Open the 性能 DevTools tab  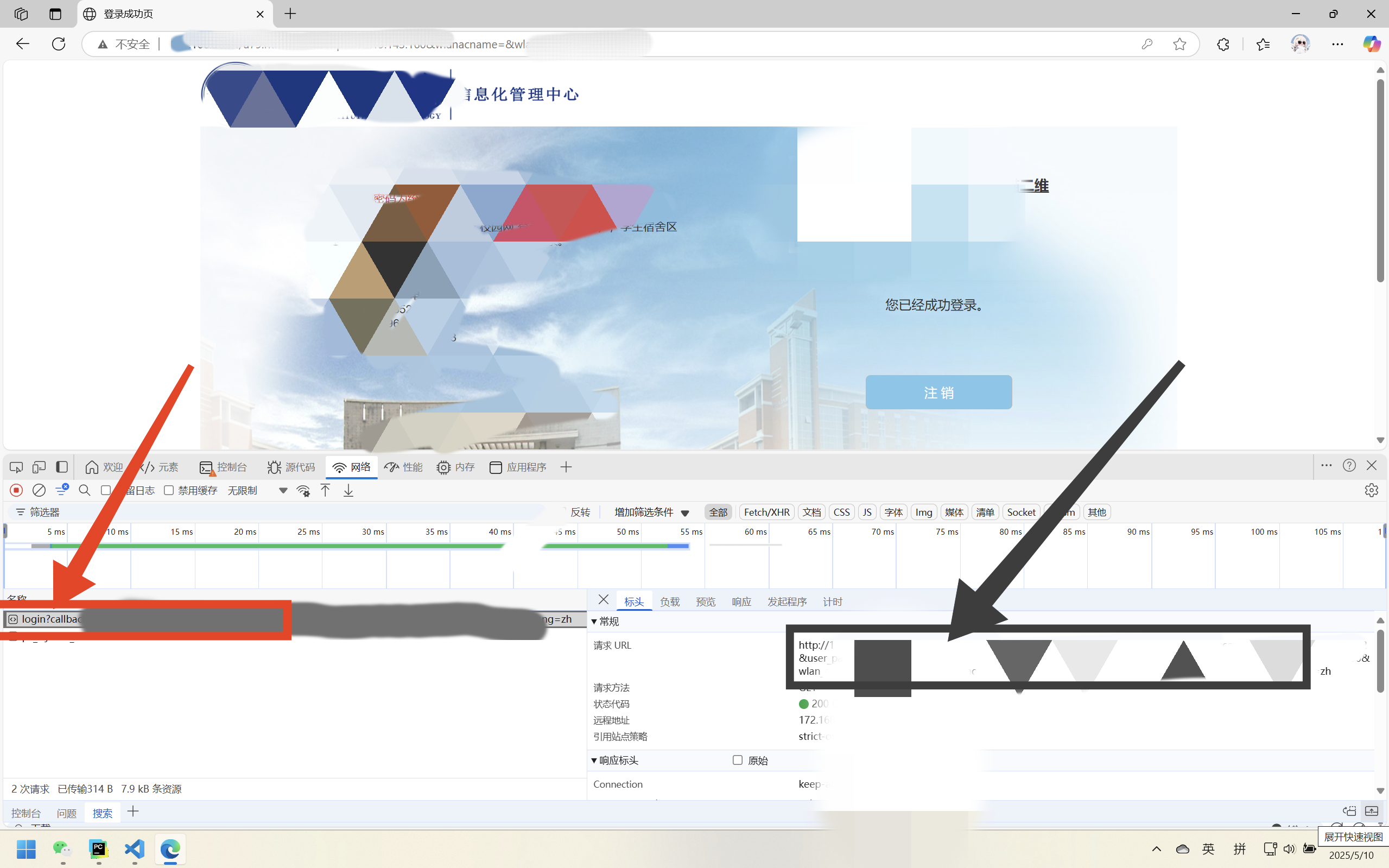403,467
